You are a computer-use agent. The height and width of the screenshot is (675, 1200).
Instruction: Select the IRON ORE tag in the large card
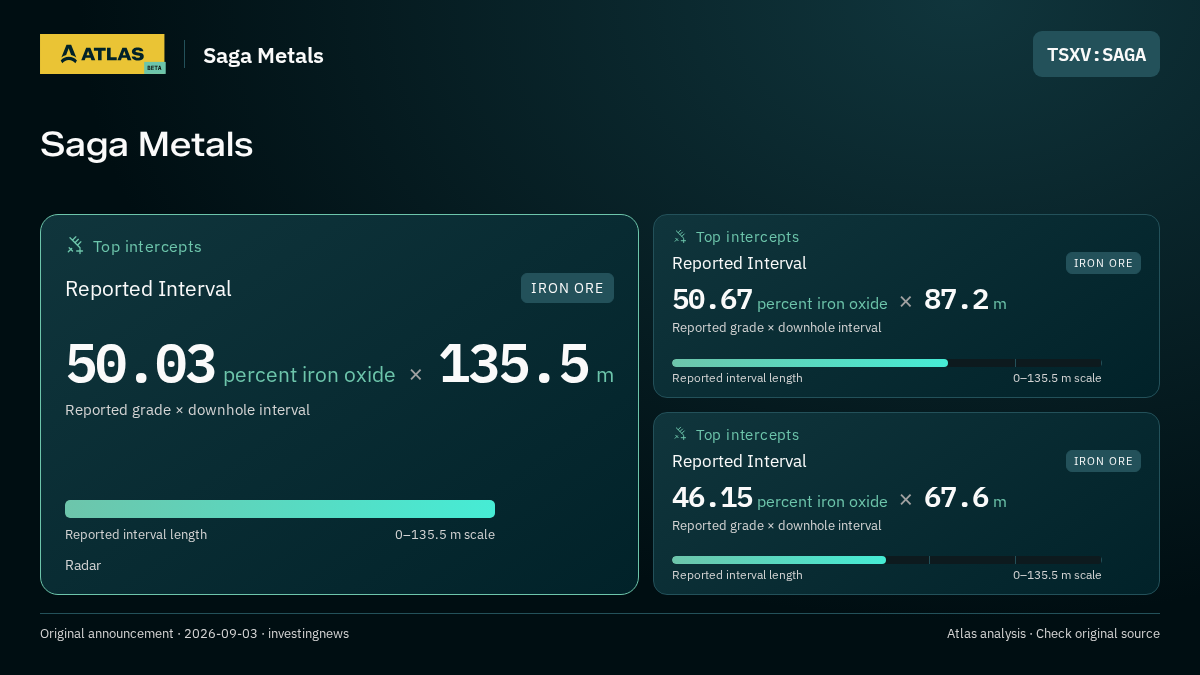click(x=567, y=288)
